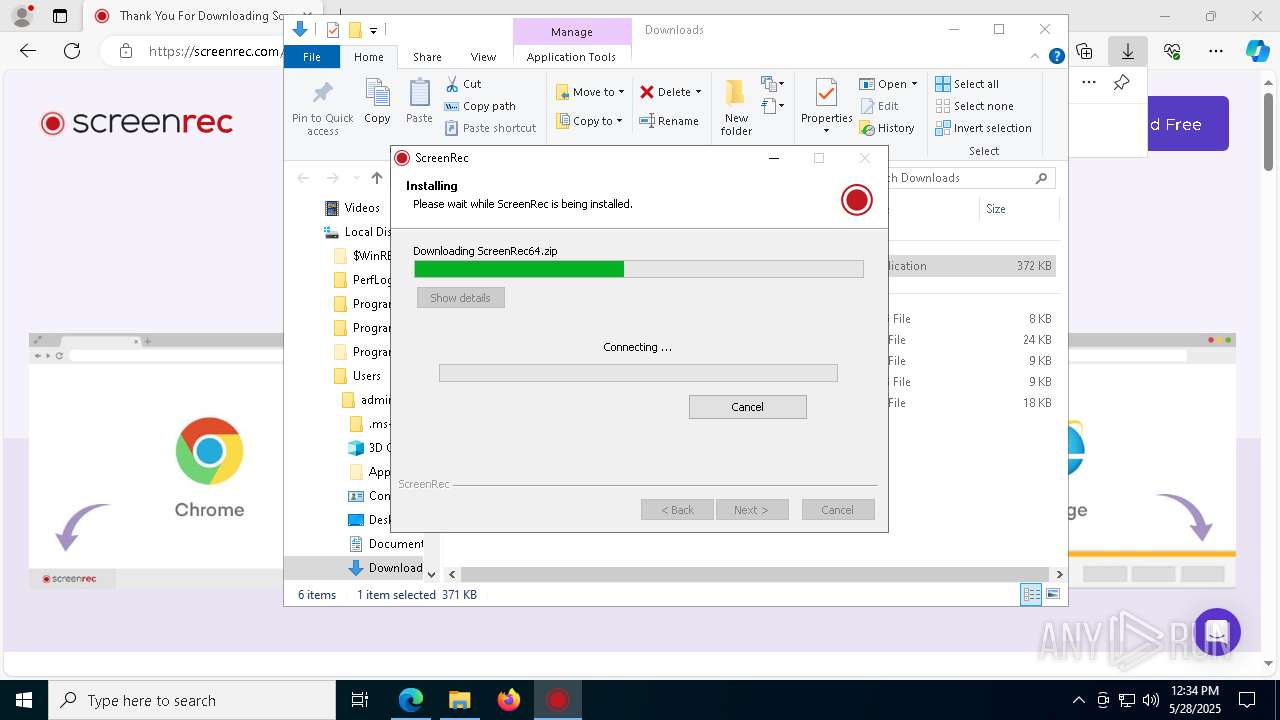
Task: Click the Edge Refresh button
Action: tap(72, 51)
